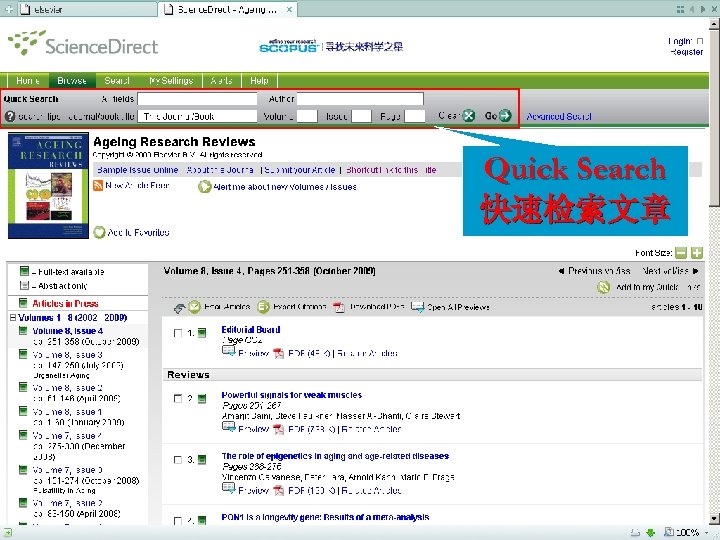The width and height of the screenshot is (720, 540).
Task: Click the Articles in Press green icon
Action: coord(23,303)
